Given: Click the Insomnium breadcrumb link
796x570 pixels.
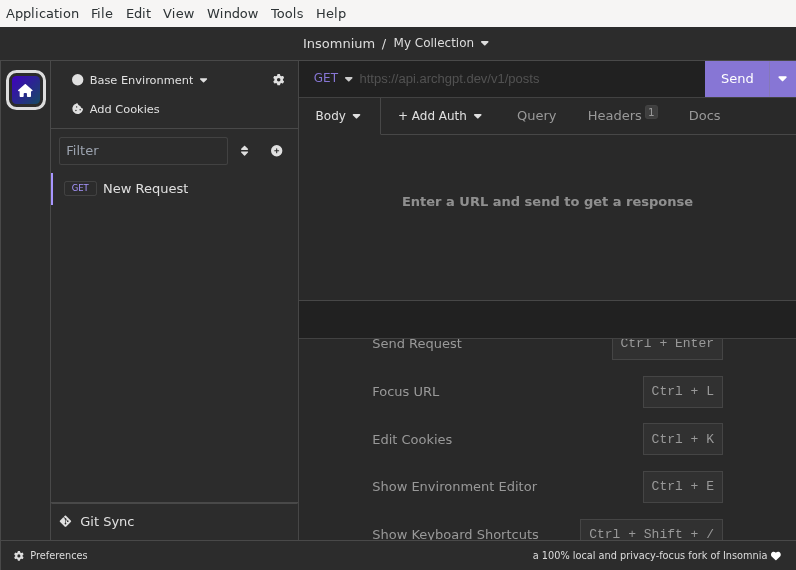Looking at the screenshot, I should pyautogui.click(x=339, y=44).
